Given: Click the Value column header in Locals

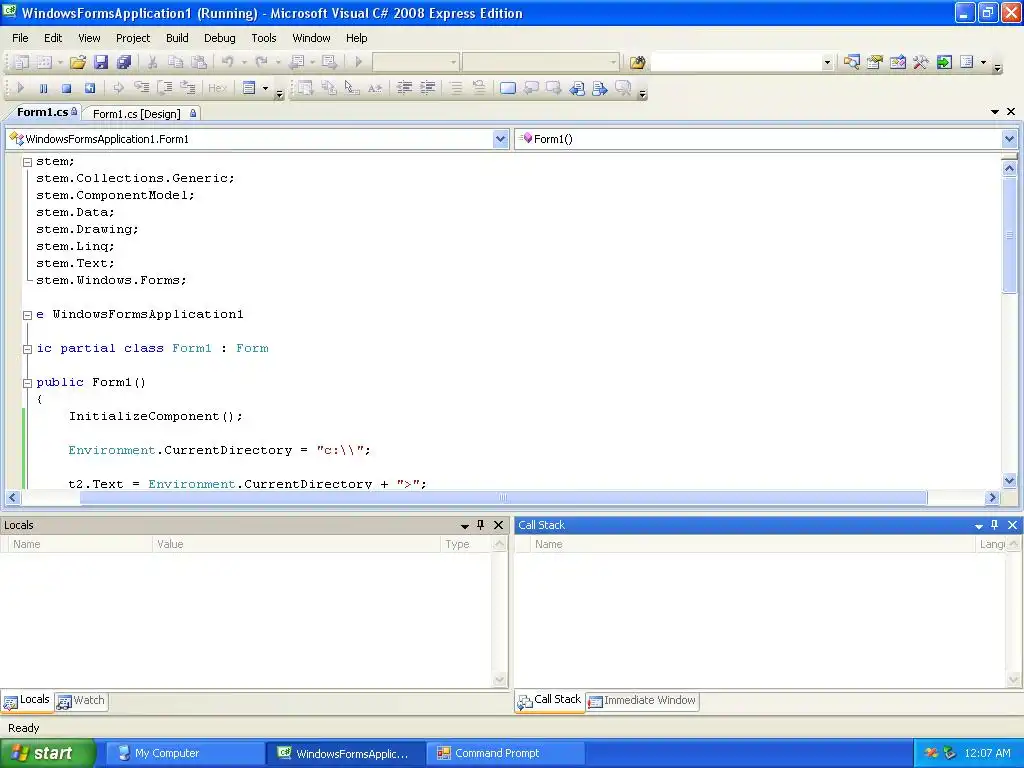Looking at the screenshot, I should (x=296, y=544).
